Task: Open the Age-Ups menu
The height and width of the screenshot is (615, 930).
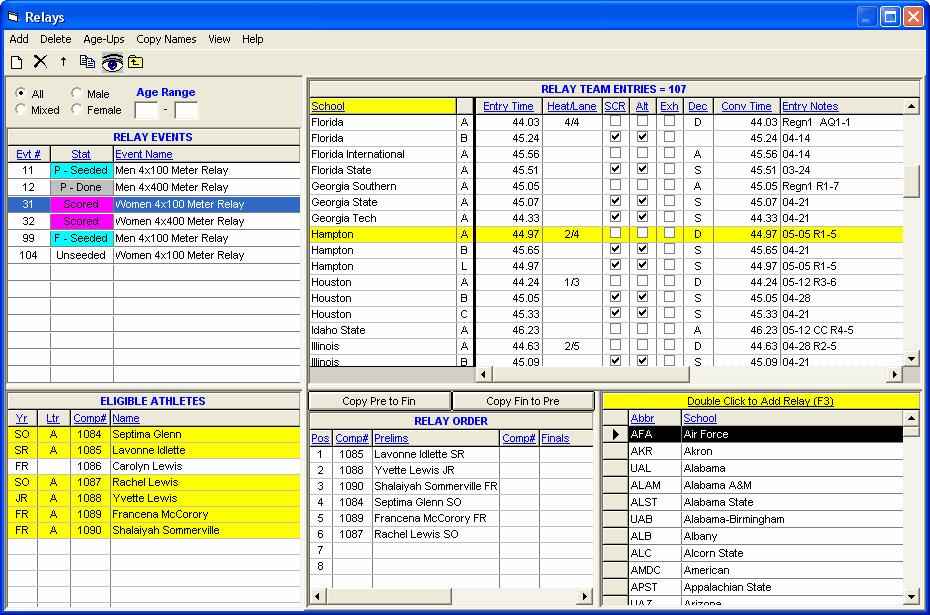Action: tap(104, 39)
